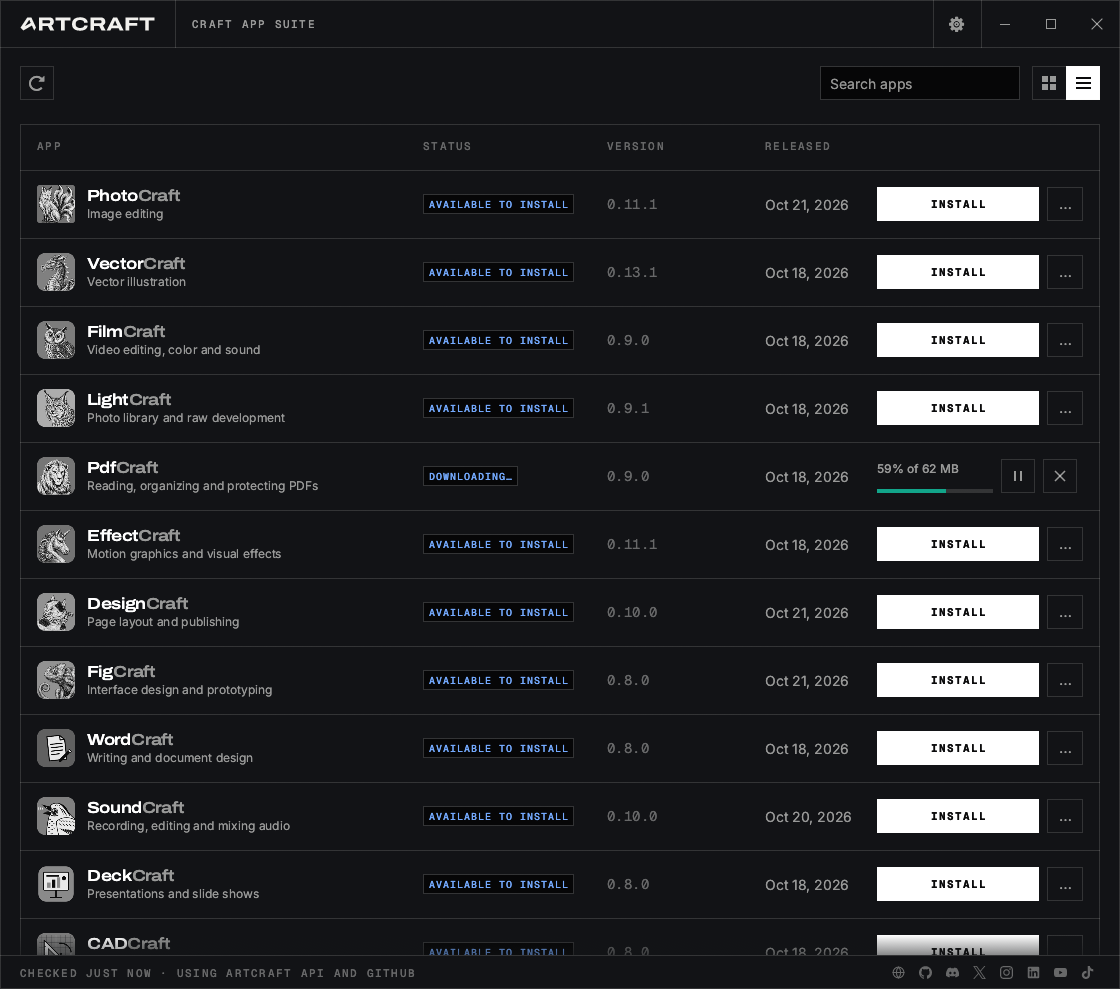Click the WordCraft document icon
Viewport: 1120px width, 989px height.
tap(56, 748)
